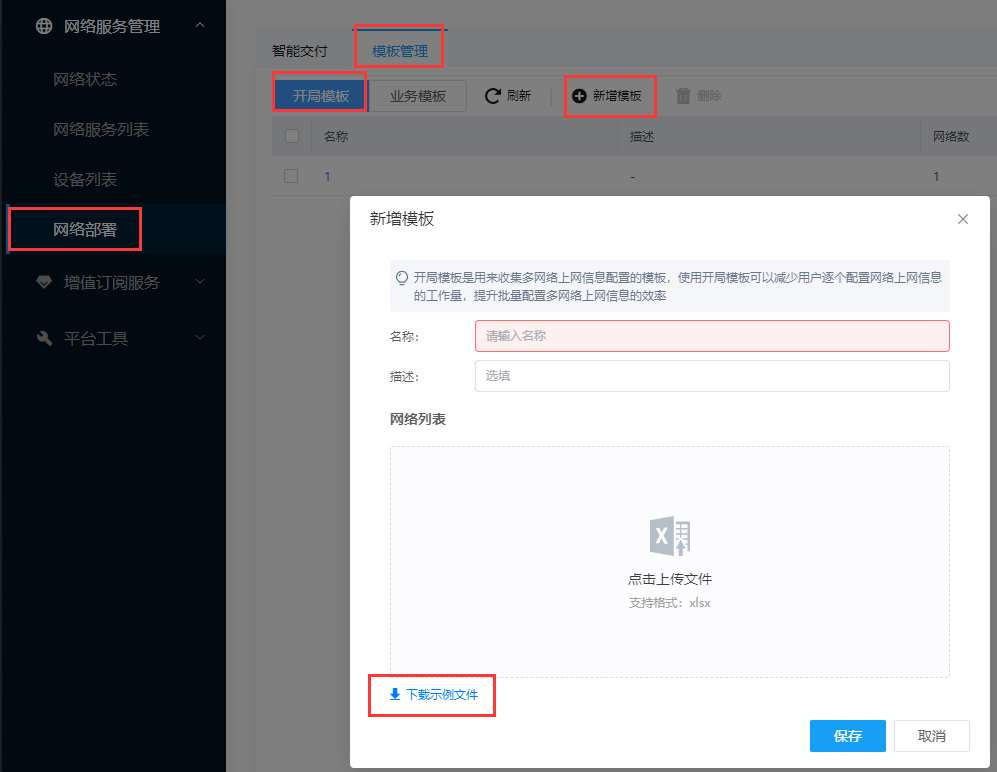Click the 刷新 refresh icon
The width and height of the screenshot is (997, 772).
coord(492,96)
